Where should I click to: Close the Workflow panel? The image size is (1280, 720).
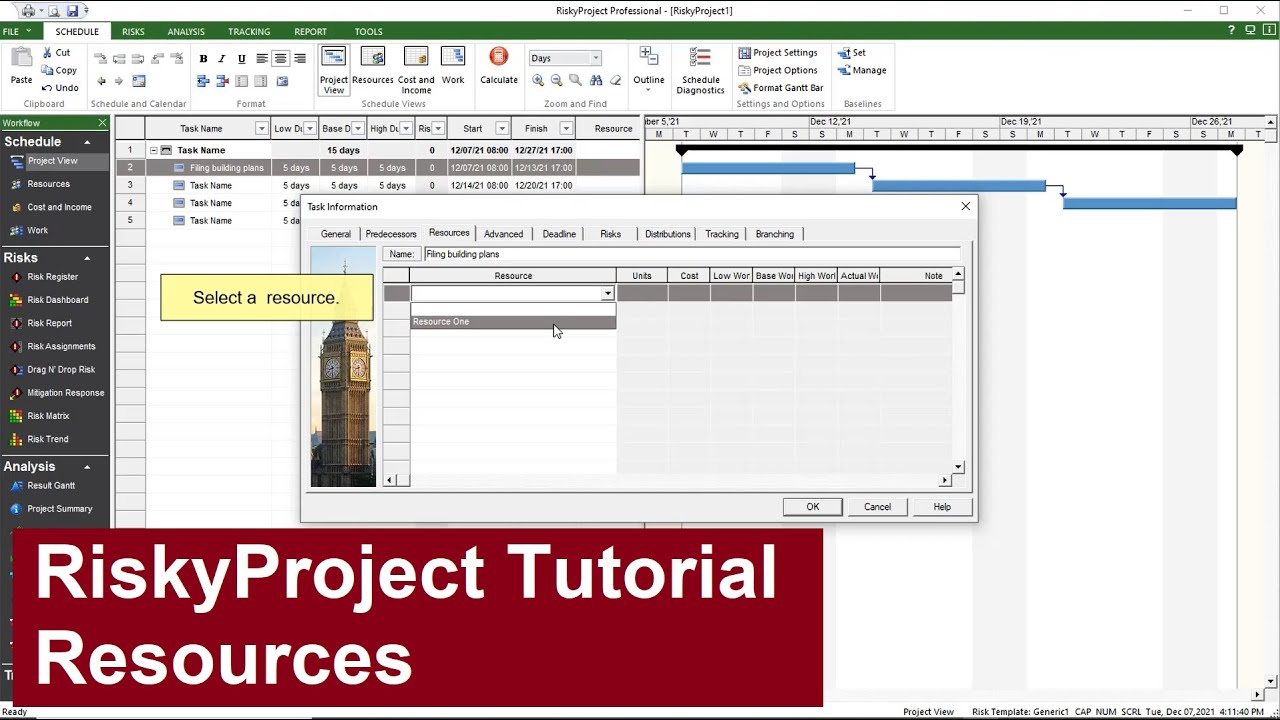pos(102,123)
